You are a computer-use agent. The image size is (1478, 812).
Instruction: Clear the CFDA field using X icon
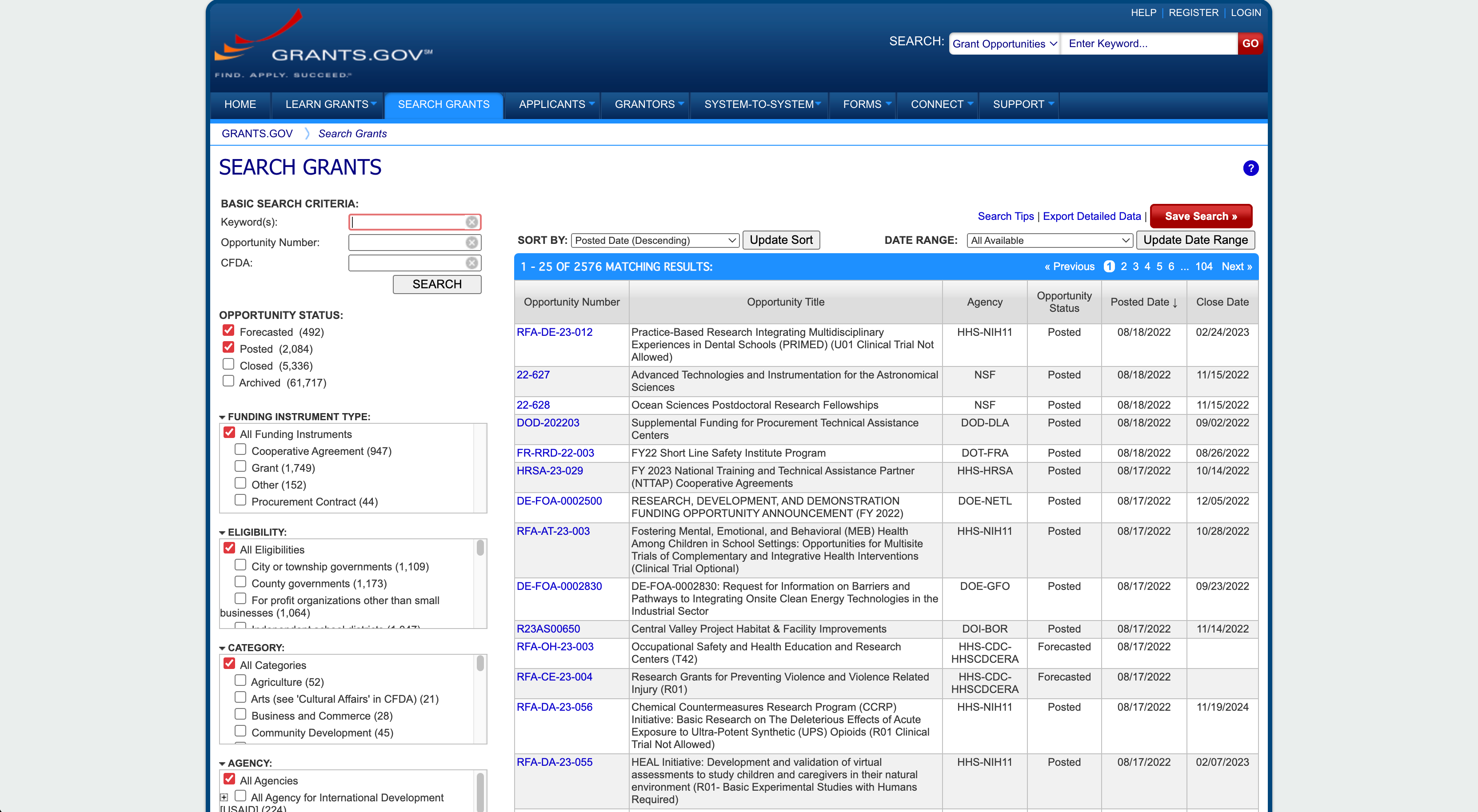pyautogui.click(x=471, y=263)
